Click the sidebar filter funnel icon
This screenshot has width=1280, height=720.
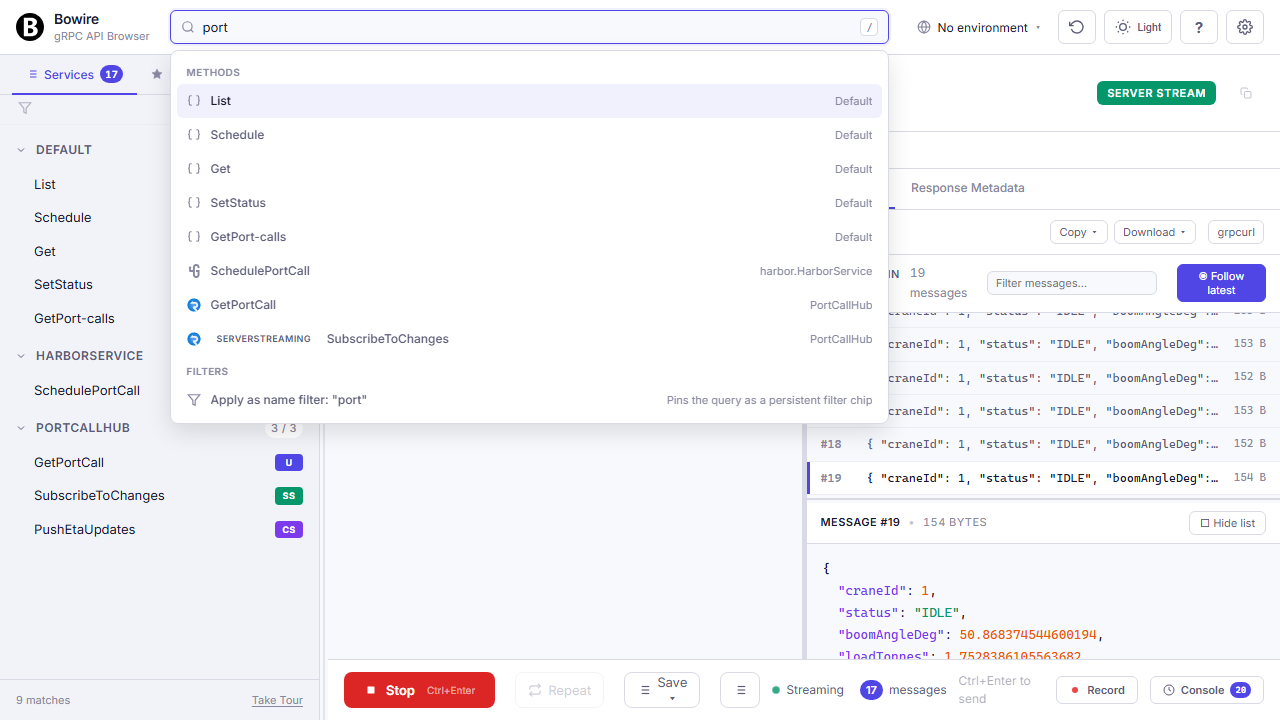(x=25, y=108)
